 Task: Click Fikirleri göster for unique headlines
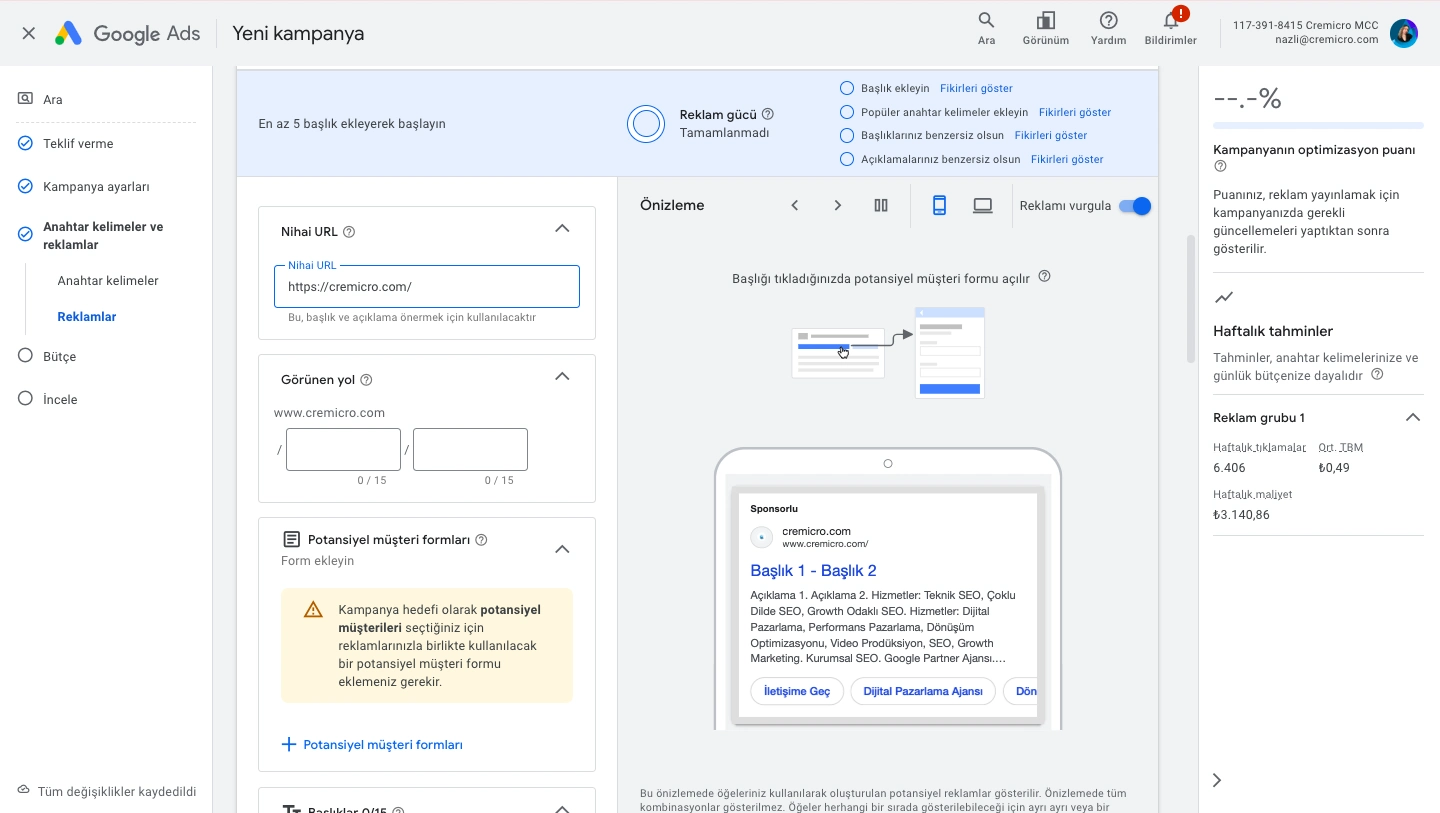(x=1051, y=135)
